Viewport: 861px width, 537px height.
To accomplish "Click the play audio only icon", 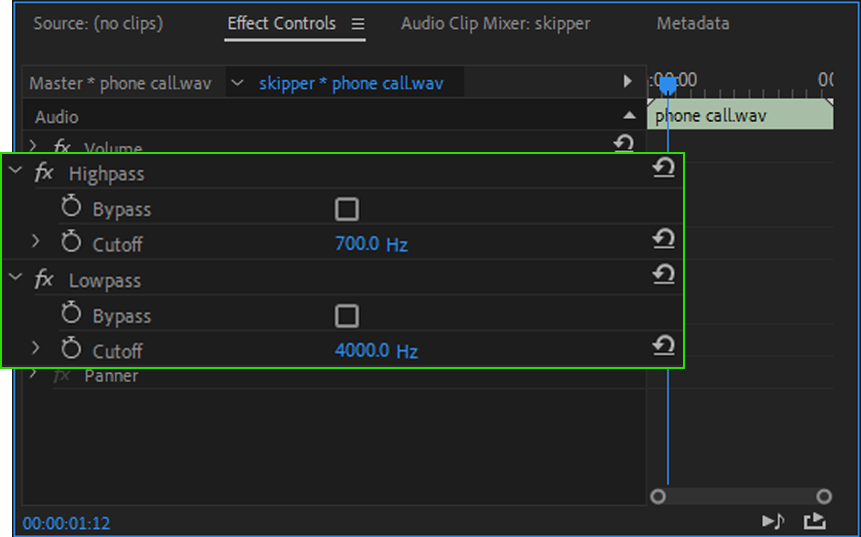I will click(x=773, y=521).
